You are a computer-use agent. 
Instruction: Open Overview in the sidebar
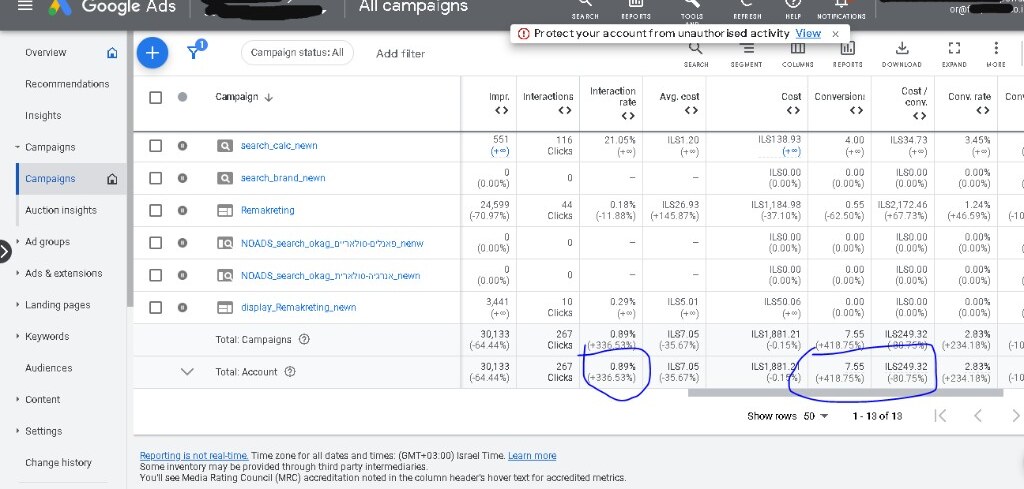(x=46, y=53)
